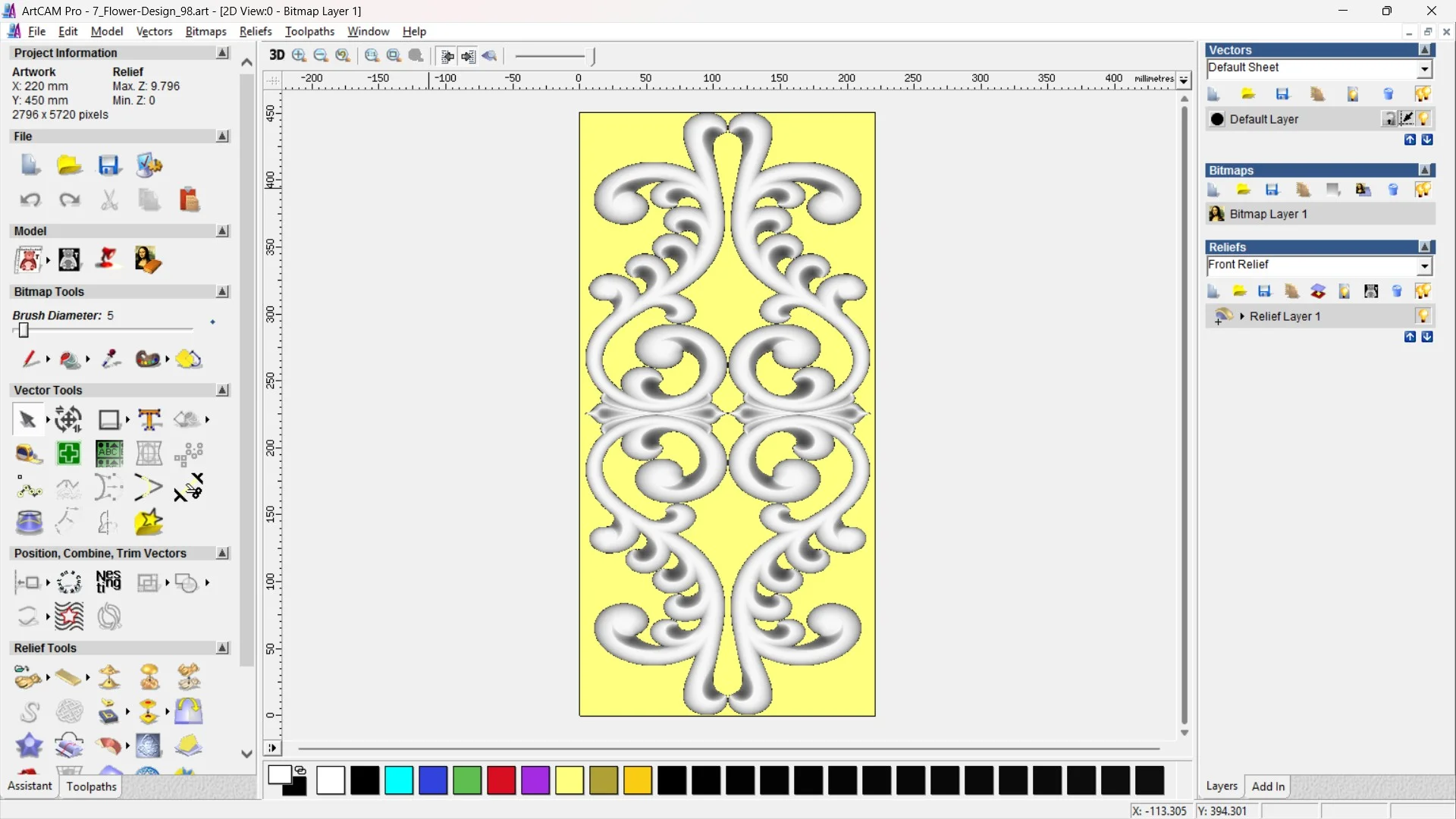Select the Create Rectangle tool
This screenshot has height=819, width=1456.
pos(109,419)
